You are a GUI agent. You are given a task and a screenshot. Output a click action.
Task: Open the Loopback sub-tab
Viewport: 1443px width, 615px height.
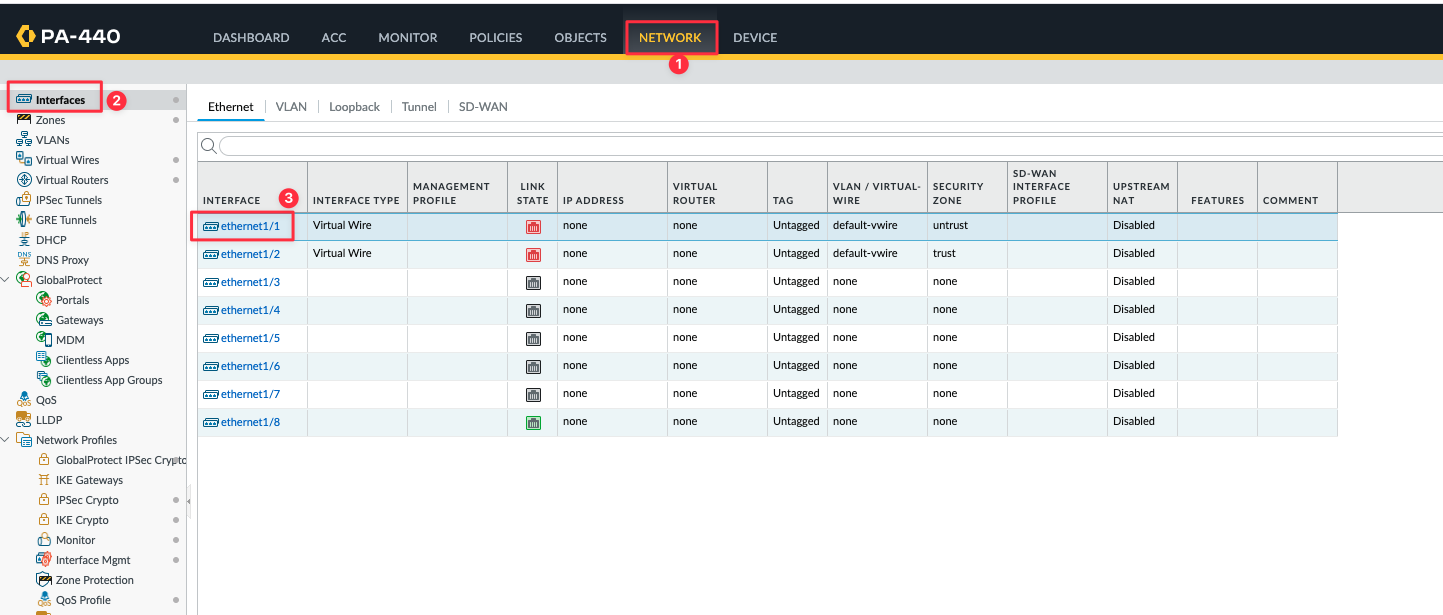pos(355,107)
